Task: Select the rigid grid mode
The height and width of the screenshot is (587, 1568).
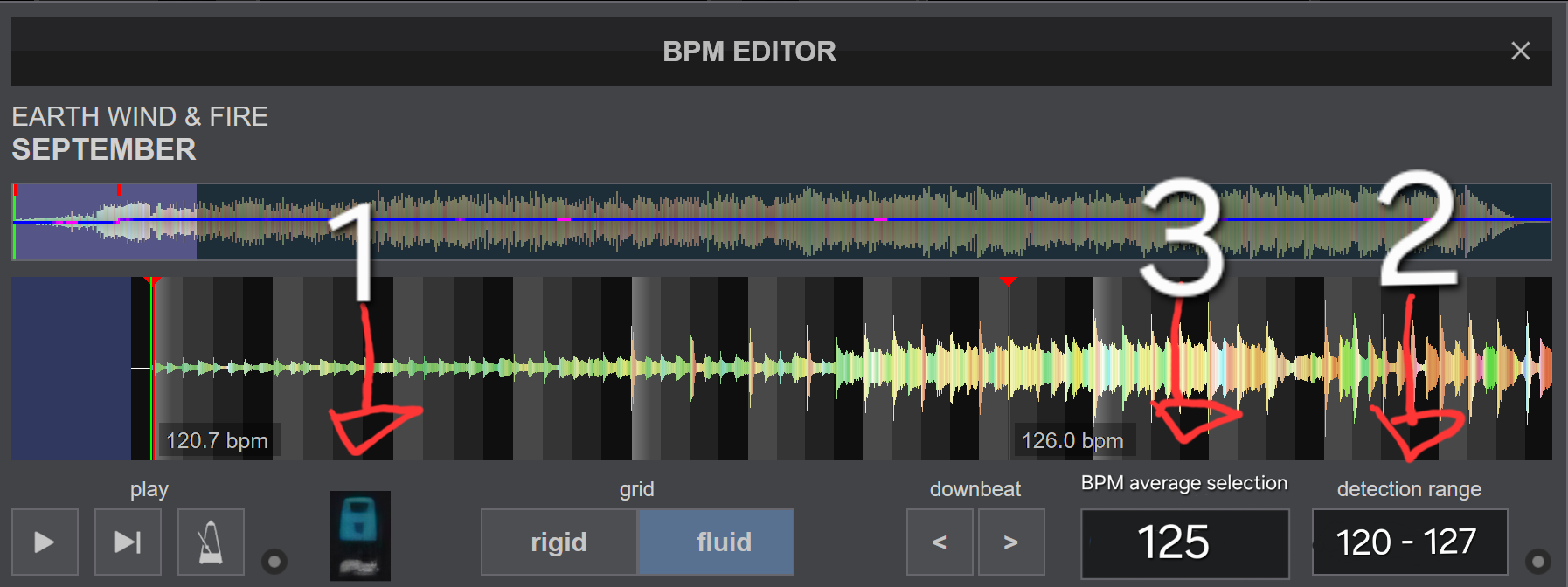Action: coord(559,542)
